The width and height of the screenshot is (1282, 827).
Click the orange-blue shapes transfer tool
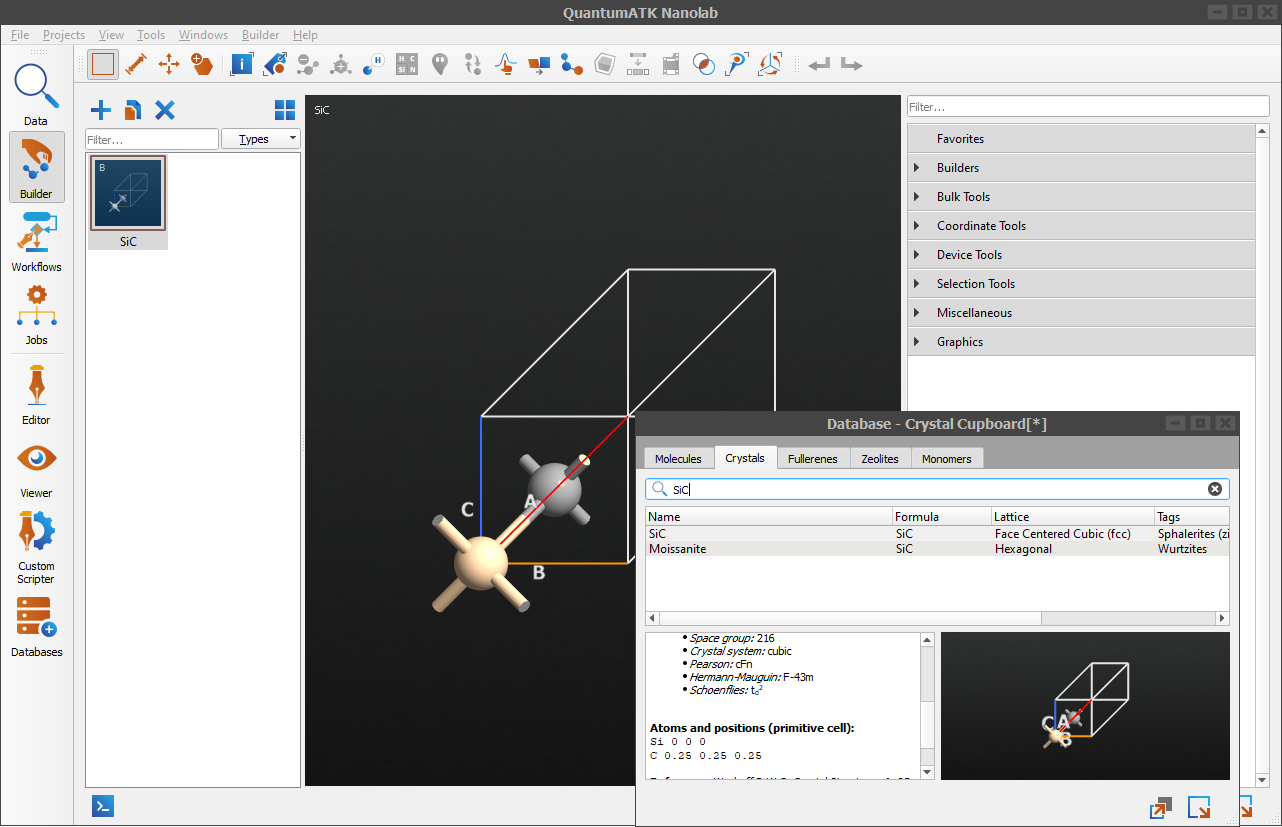click(x=539, y=64)
